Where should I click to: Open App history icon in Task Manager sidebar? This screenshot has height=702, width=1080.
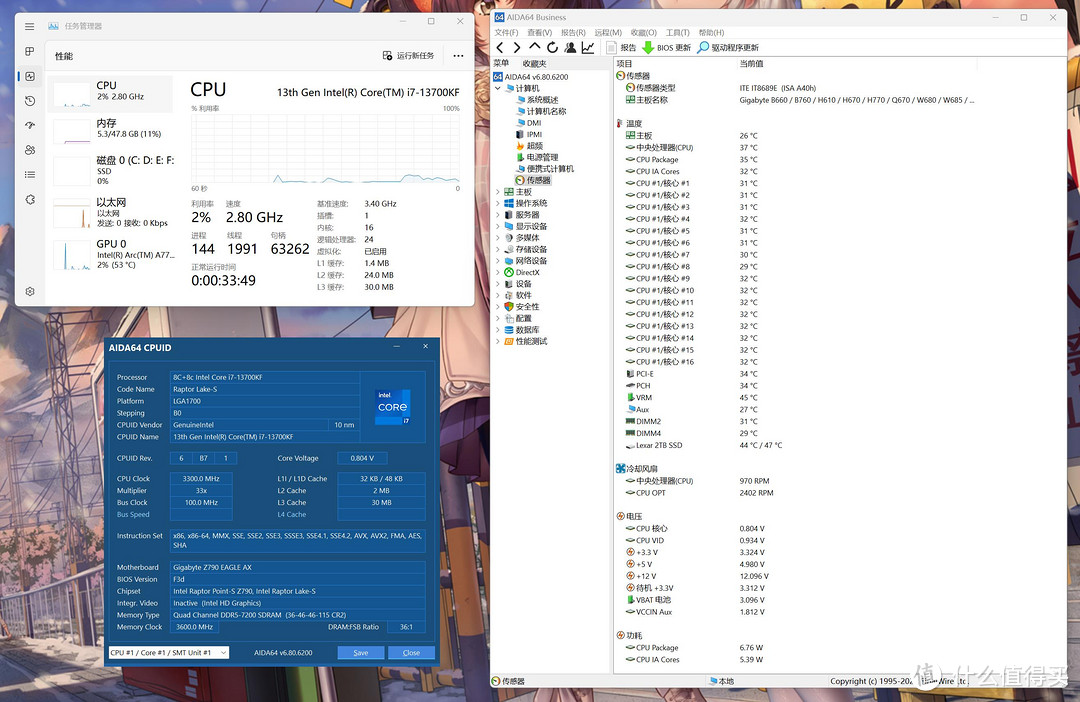pyautogui.click(x=30, y=101)
